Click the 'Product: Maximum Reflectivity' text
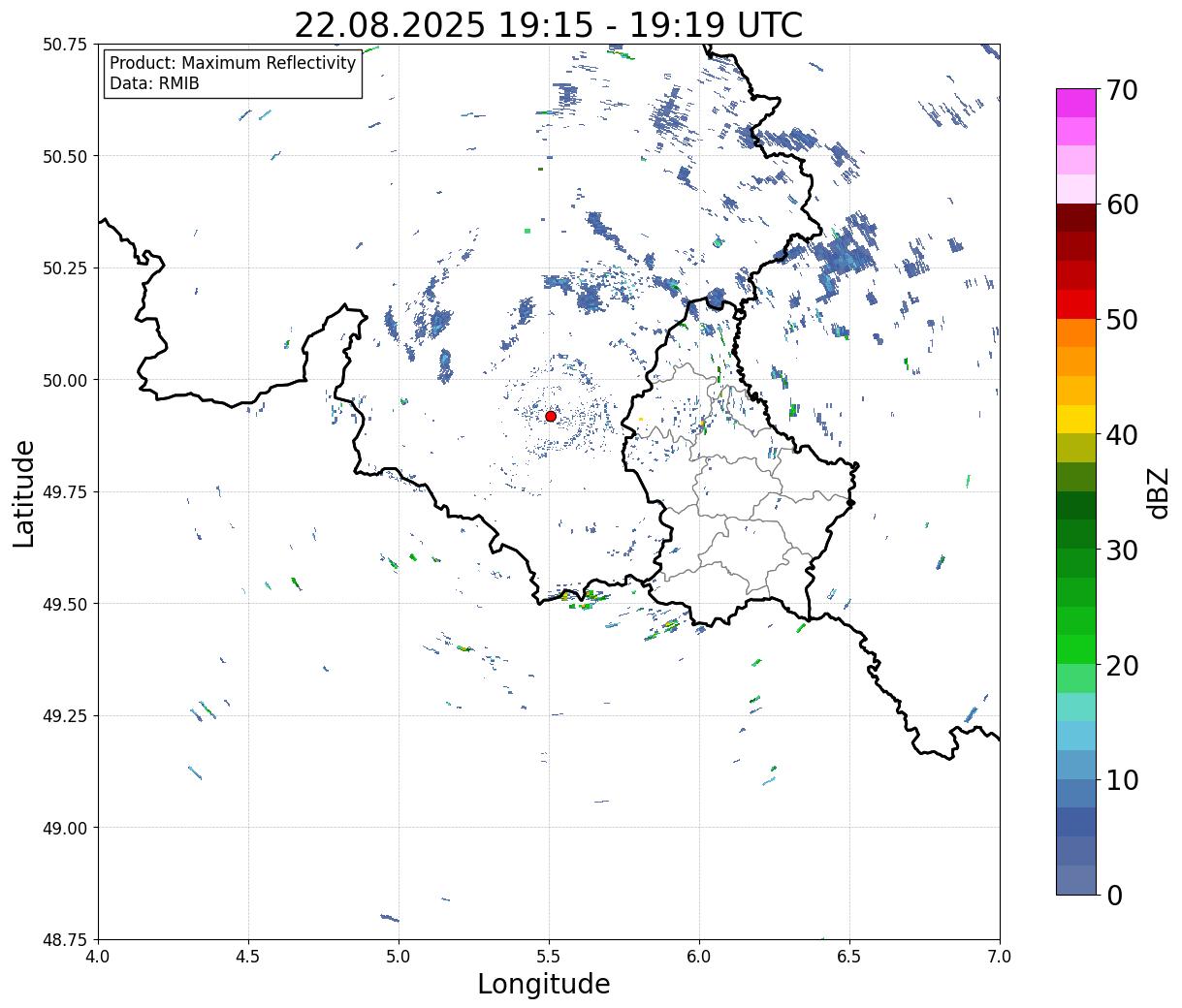1182x1008 pixels. click(x=233, y=63)
